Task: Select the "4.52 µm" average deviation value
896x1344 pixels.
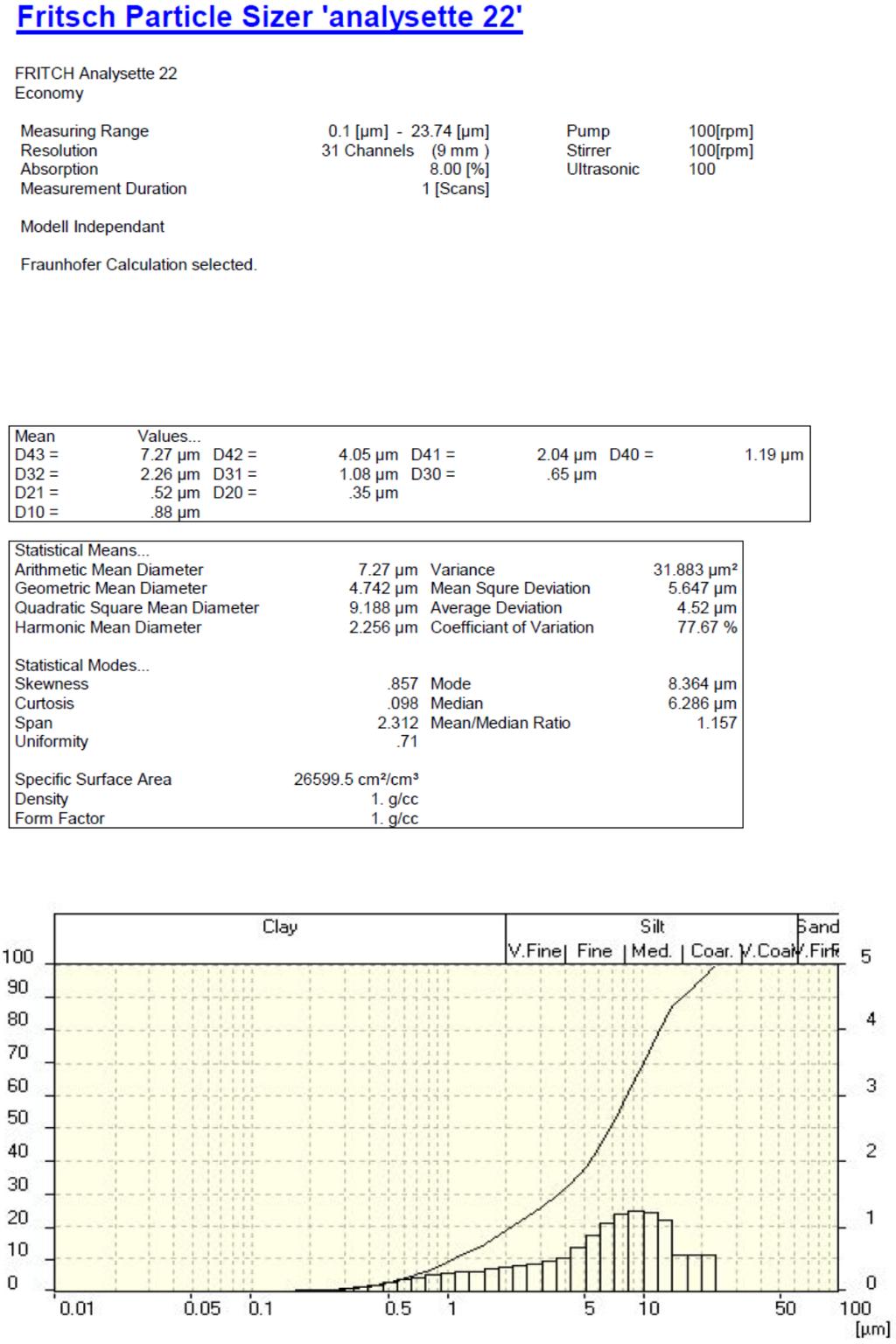Action: (x=707, y=608)
